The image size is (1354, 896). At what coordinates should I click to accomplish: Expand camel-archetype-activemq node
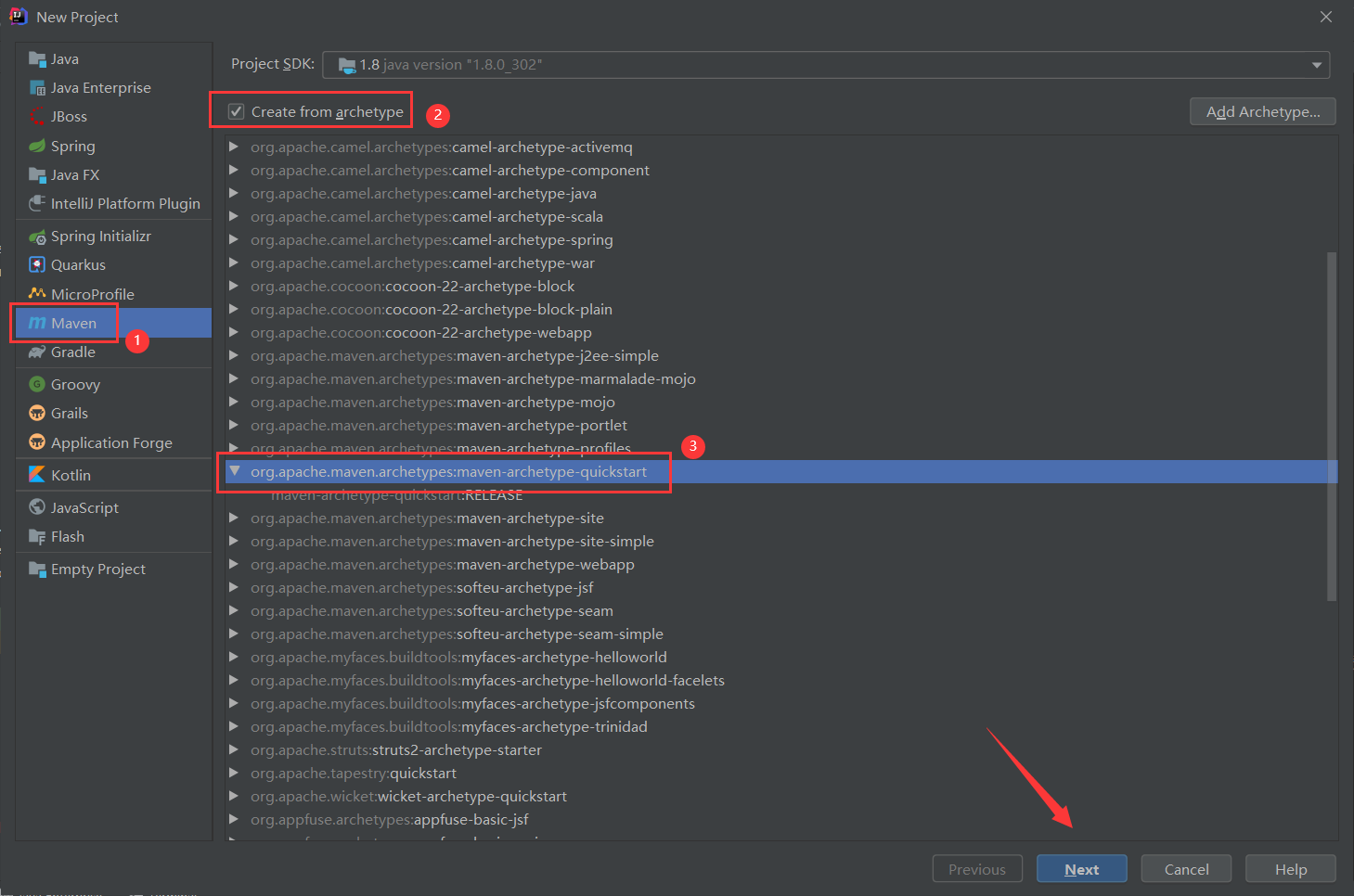pos(234,147)
